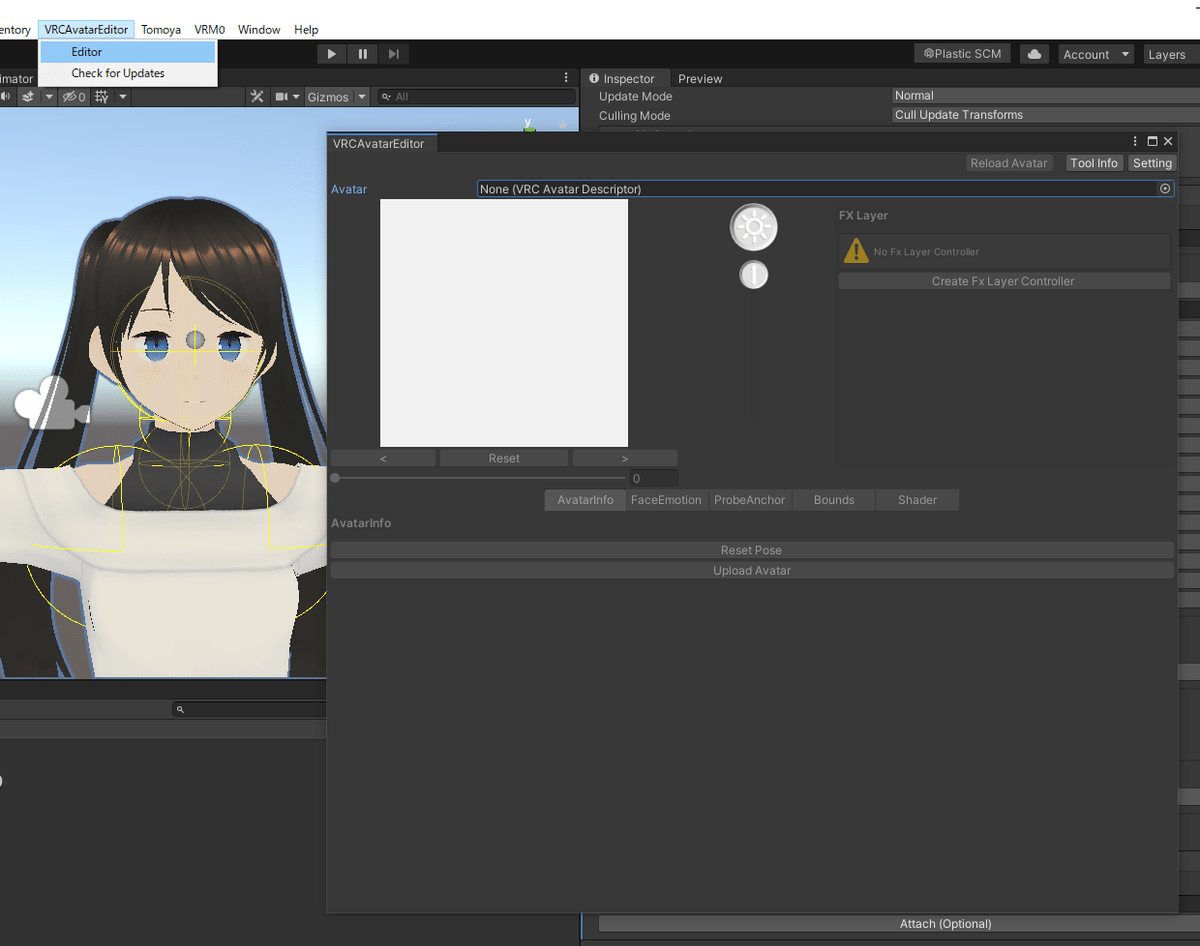The width and height of the screenshot is (1200, 946).
Task: Click the Reload Avatar button
Action: click(1009, 163)
